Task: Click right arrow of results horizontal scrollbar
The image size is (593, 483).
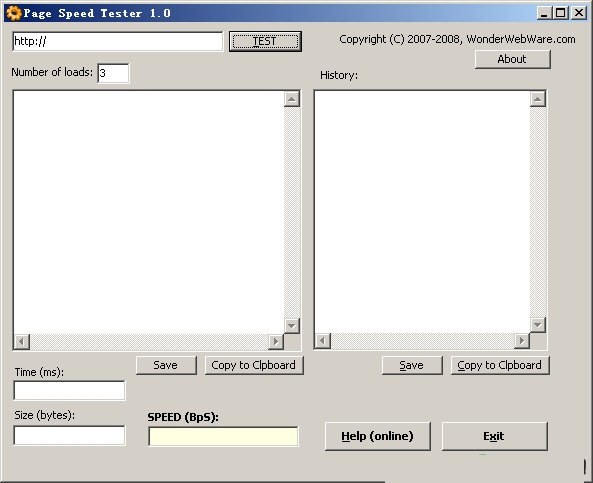Action: [276, 342]
